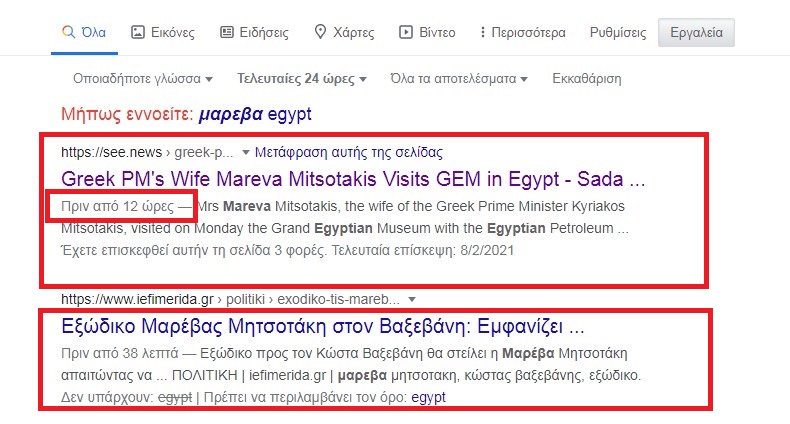Expand the arrow next to iefimerida.gr URL

pyautogui.click(x=412, y=299)
